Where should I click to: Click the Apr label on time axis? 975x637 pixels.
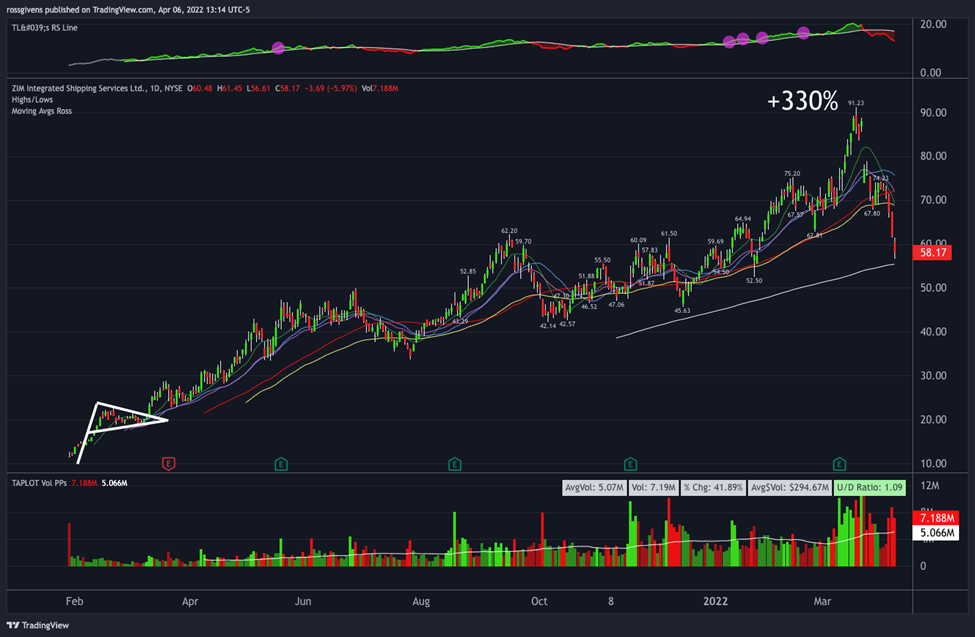(190, 602)
